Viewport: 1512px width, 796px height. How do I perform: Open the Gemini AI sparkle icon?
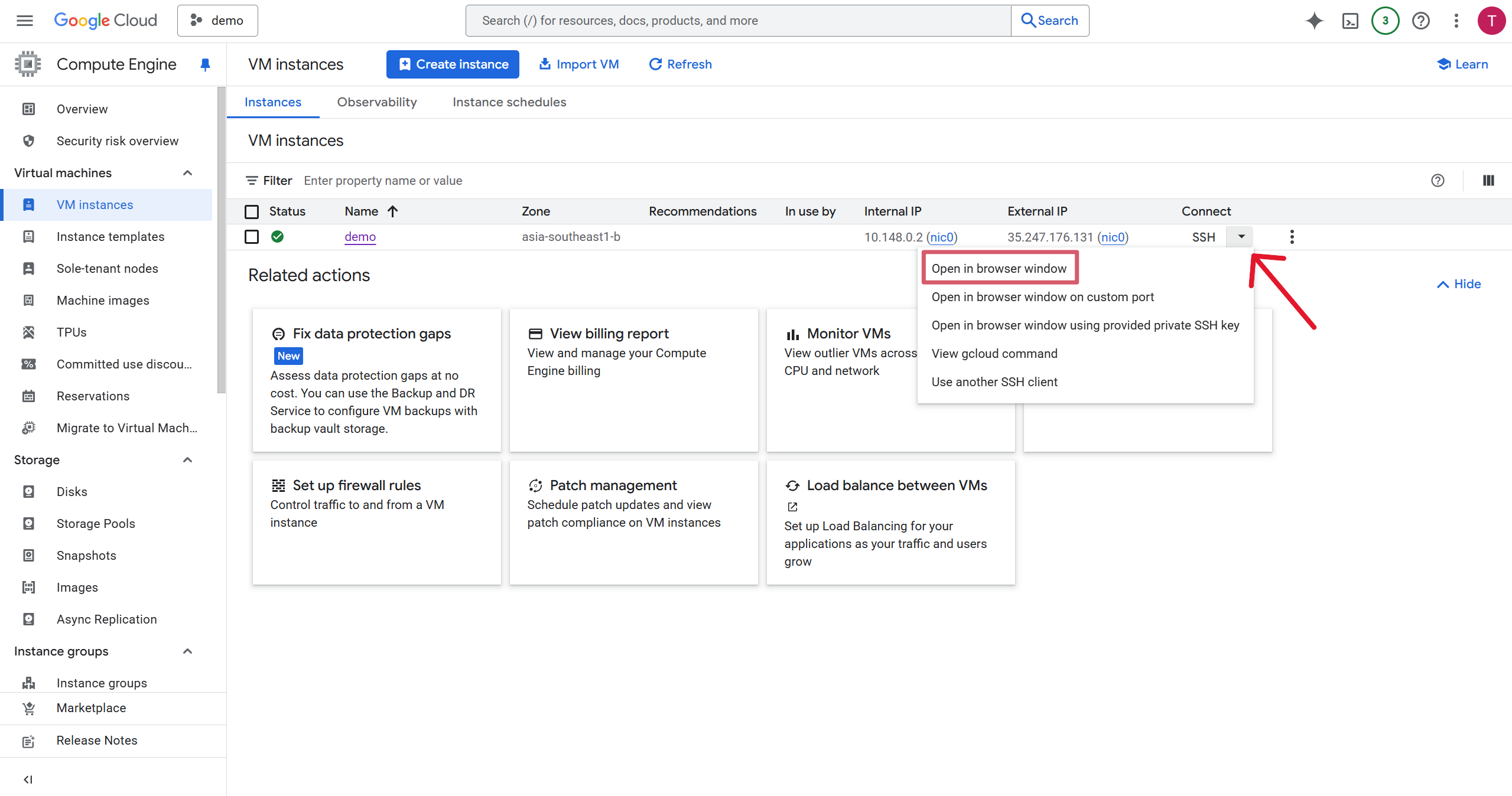[1314, 21]
